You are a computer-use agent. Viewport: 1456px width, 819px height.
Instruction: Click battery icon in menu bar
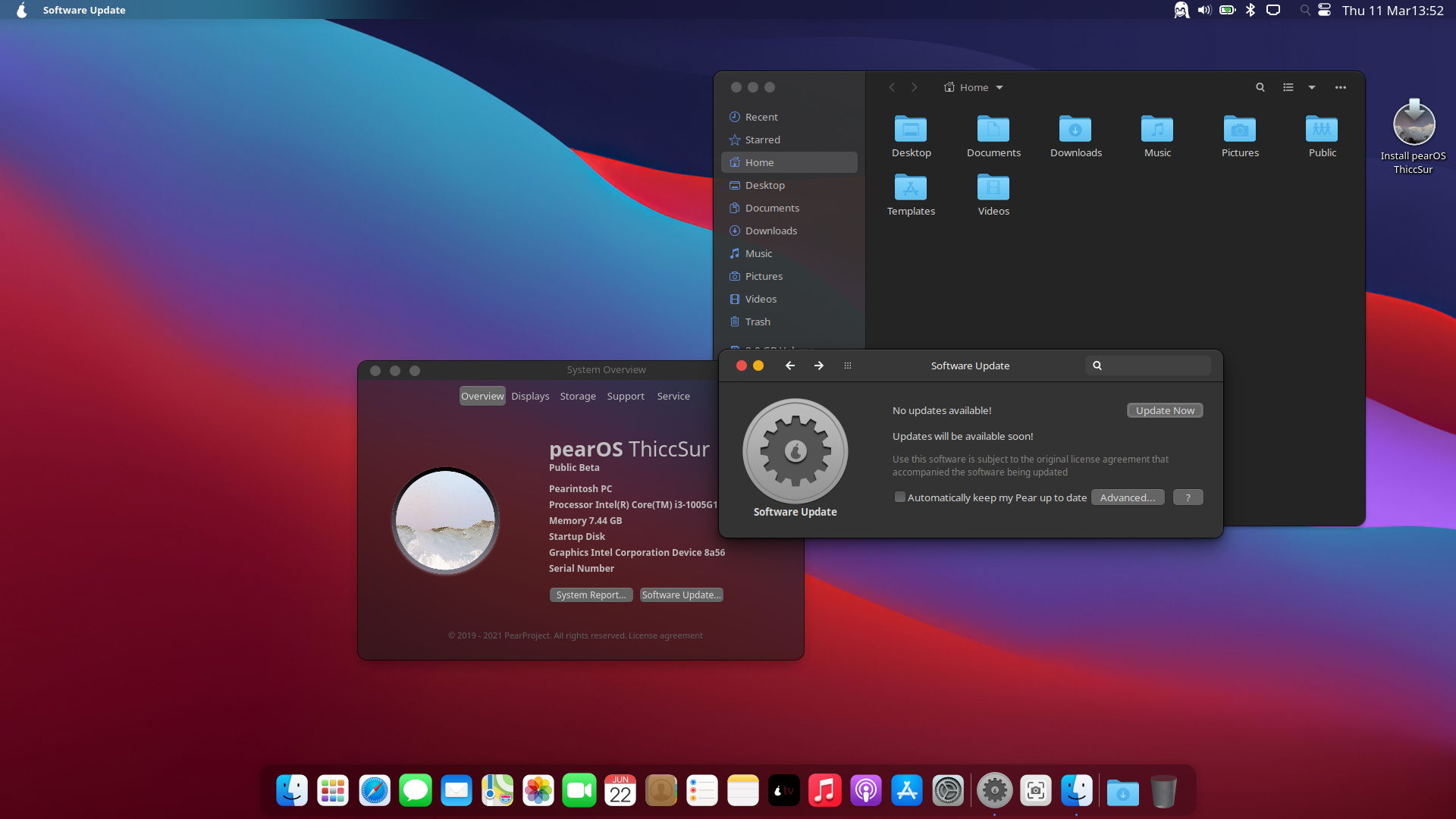(1227, 10)
